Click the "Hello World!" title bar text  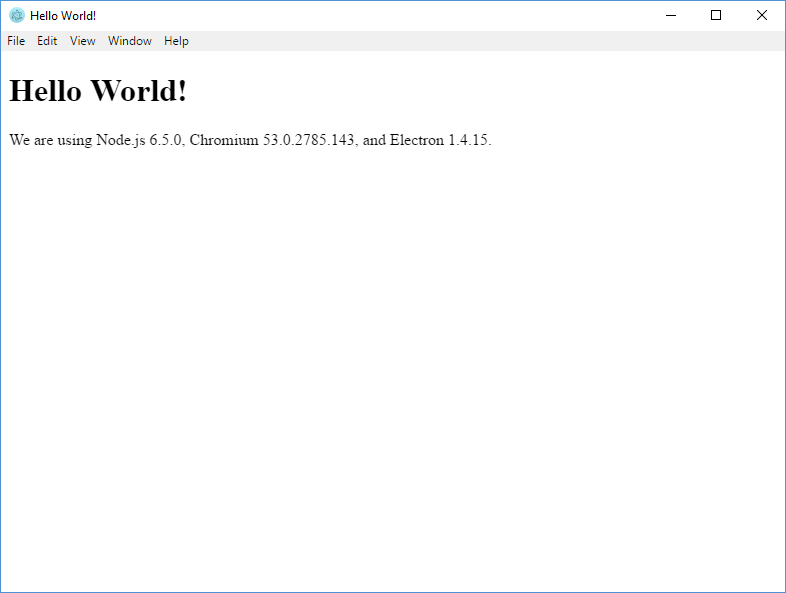point(63,16)
